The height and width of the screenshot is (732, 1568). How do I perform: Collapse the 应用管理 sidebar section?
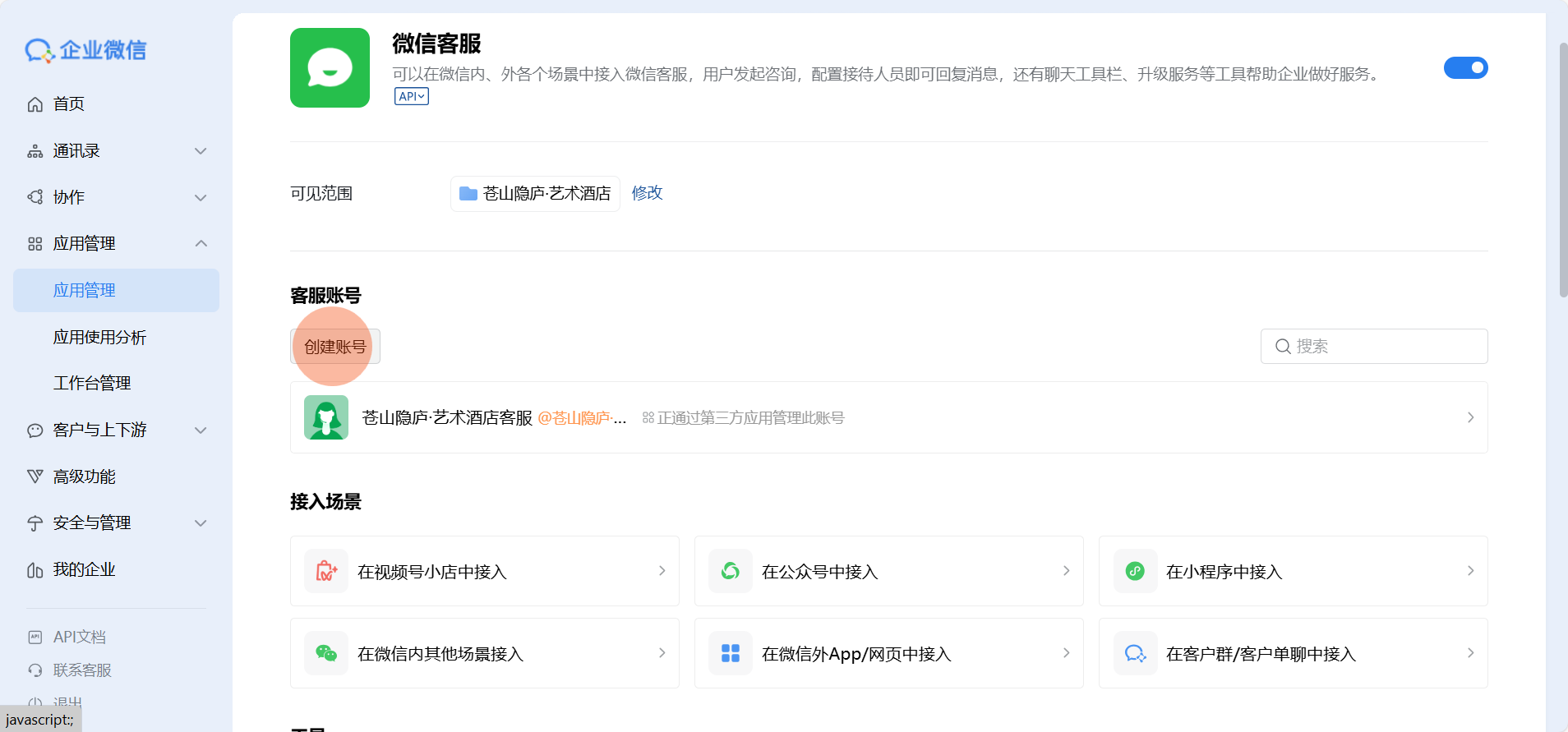tap(116, 244)
